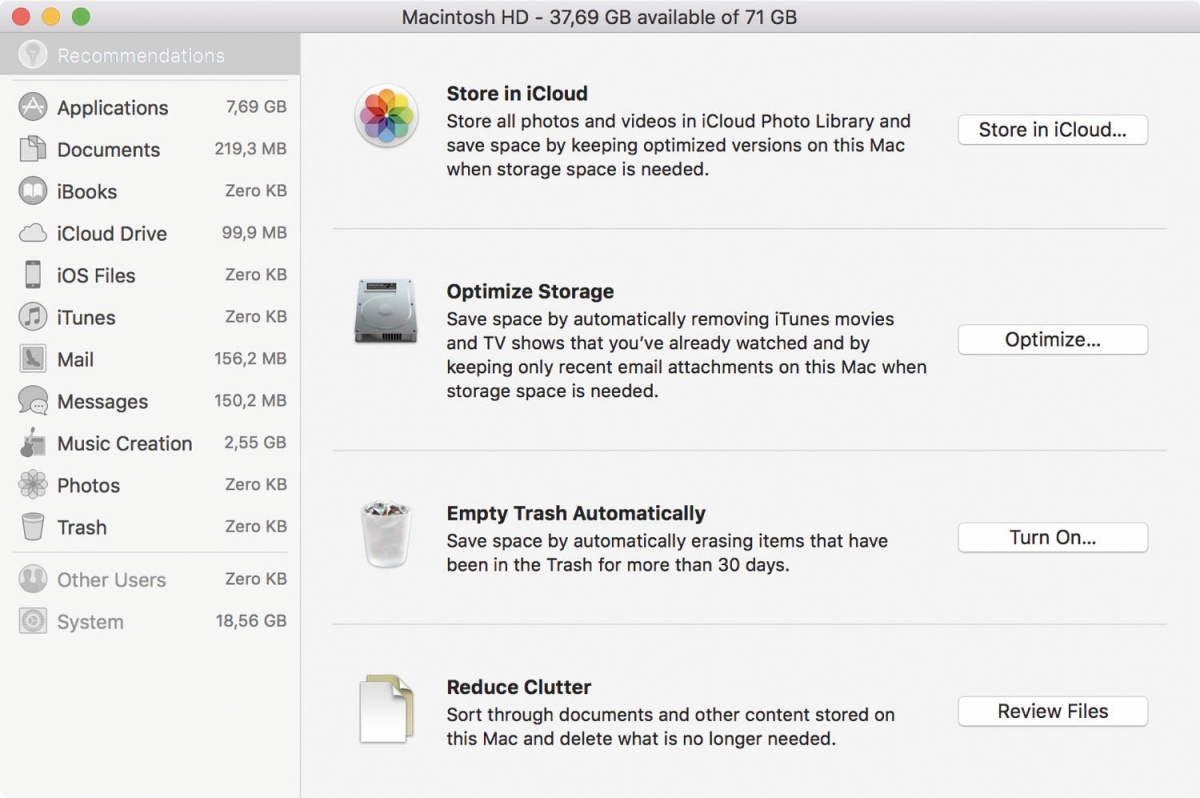The width and height of the screenshot is (1200, 798).
Task: Click the System label in sidebar
Action: tap(91, 621)
